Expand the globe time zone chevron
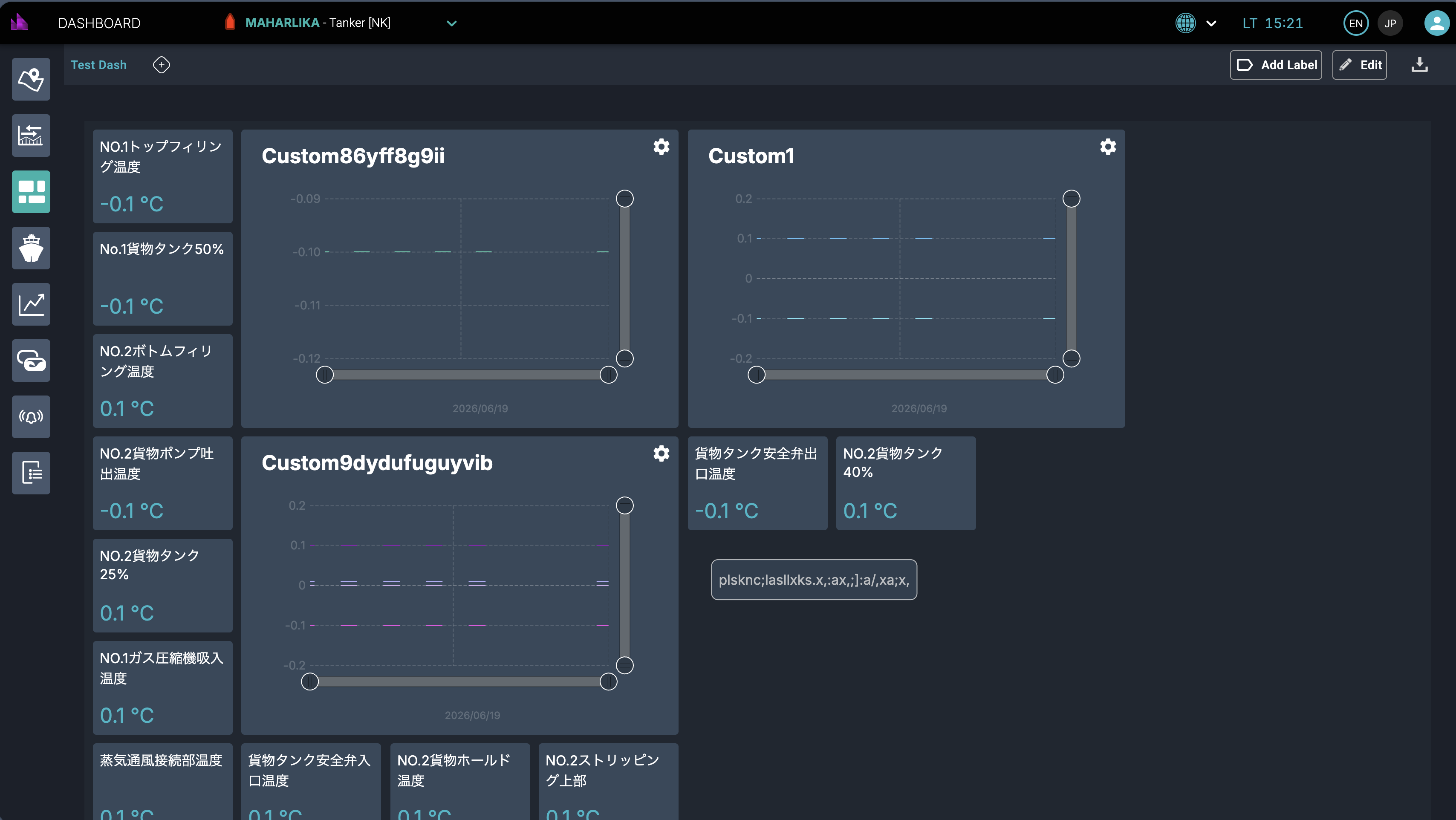The image size is (1456, 820). [x=1210, y=23]
